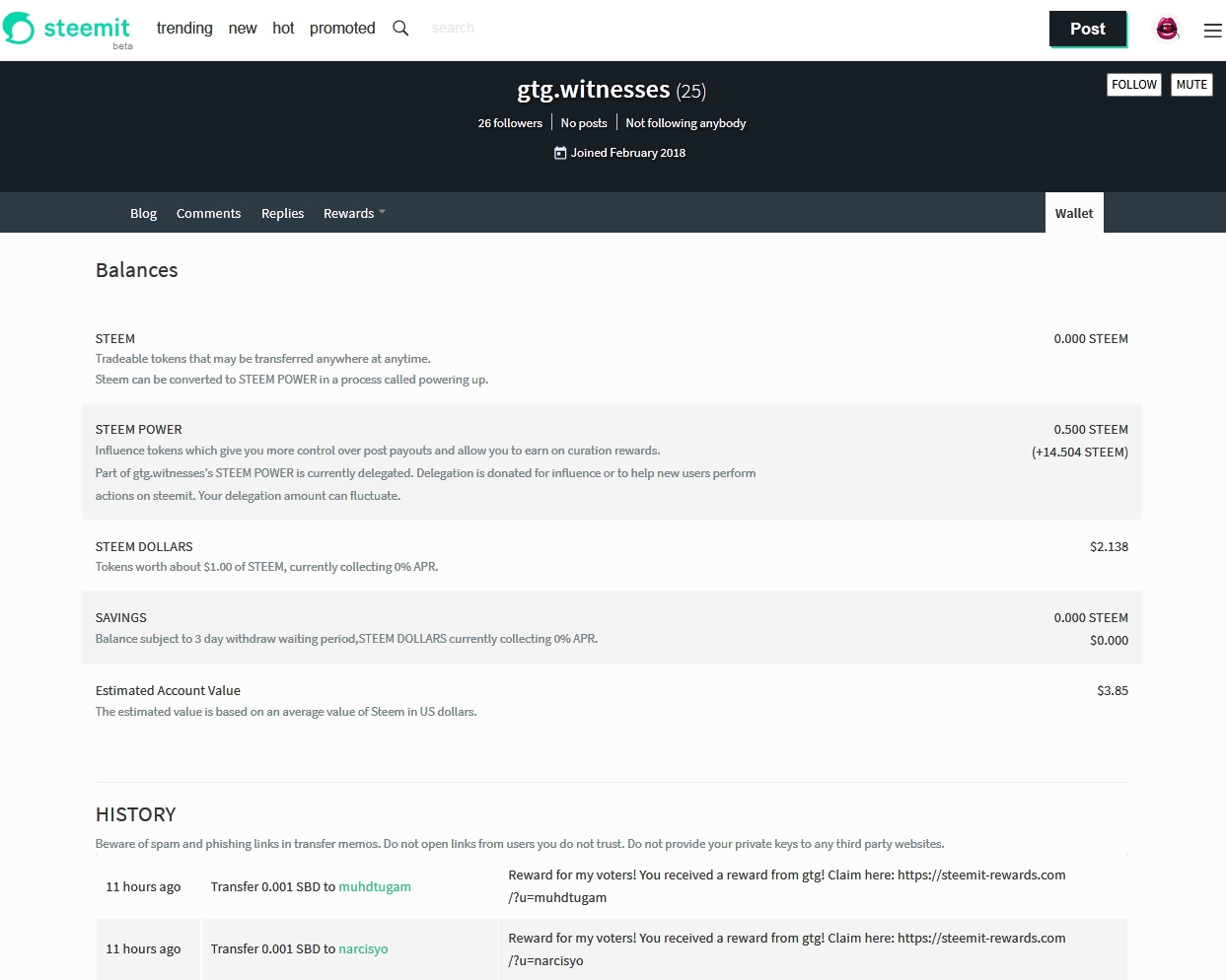Open the Steem Power 0.500 STEEM dropdown
1226x980 pixels.
[x=1090, y=430]
